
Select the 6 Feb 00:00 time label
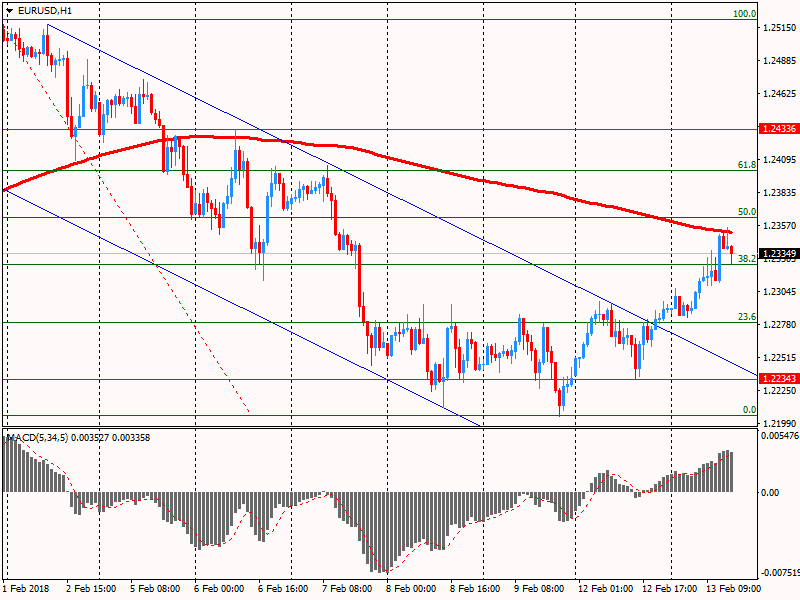click(219, 589)
